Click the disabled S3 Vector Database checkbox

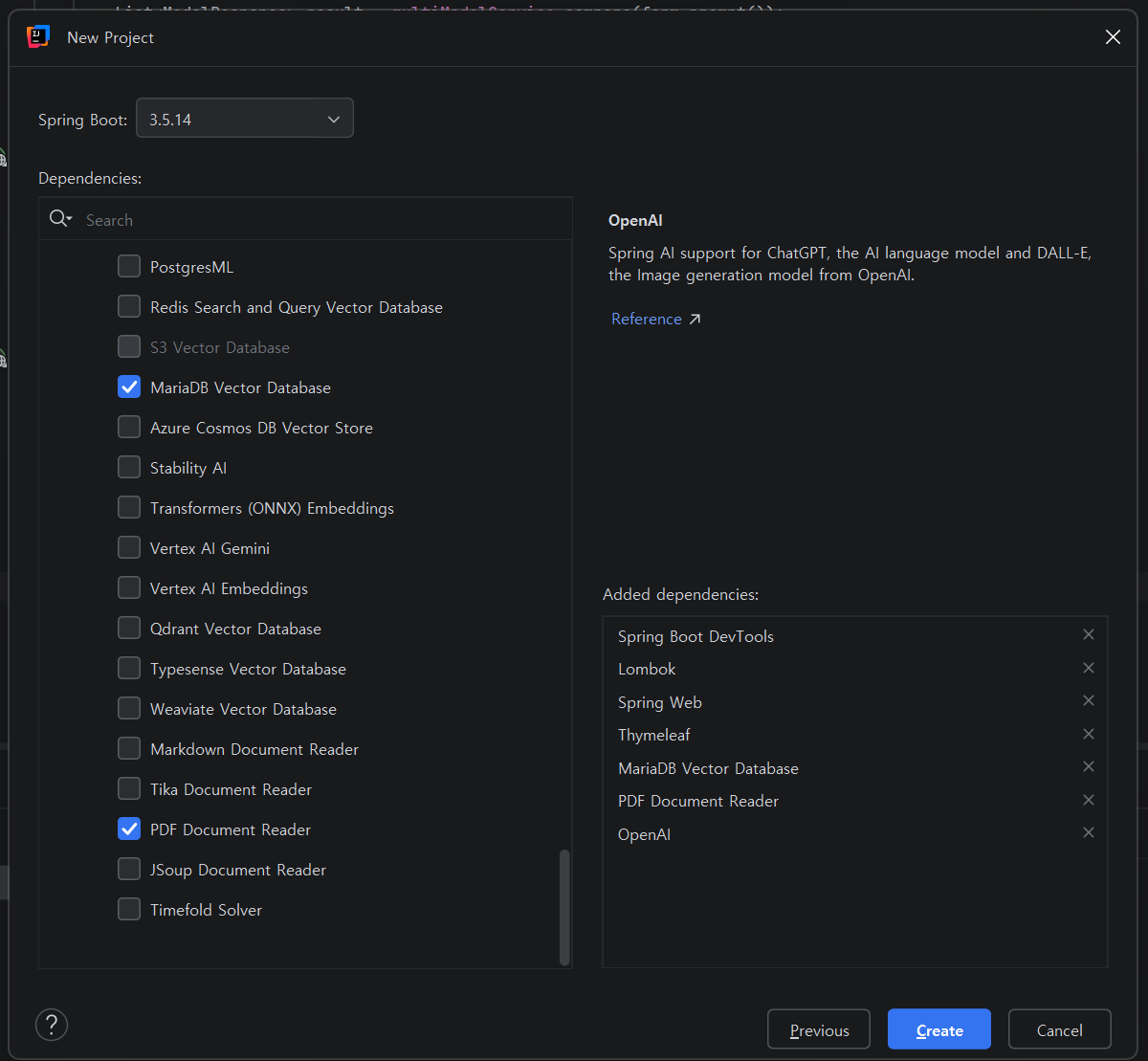coord(129,347)
